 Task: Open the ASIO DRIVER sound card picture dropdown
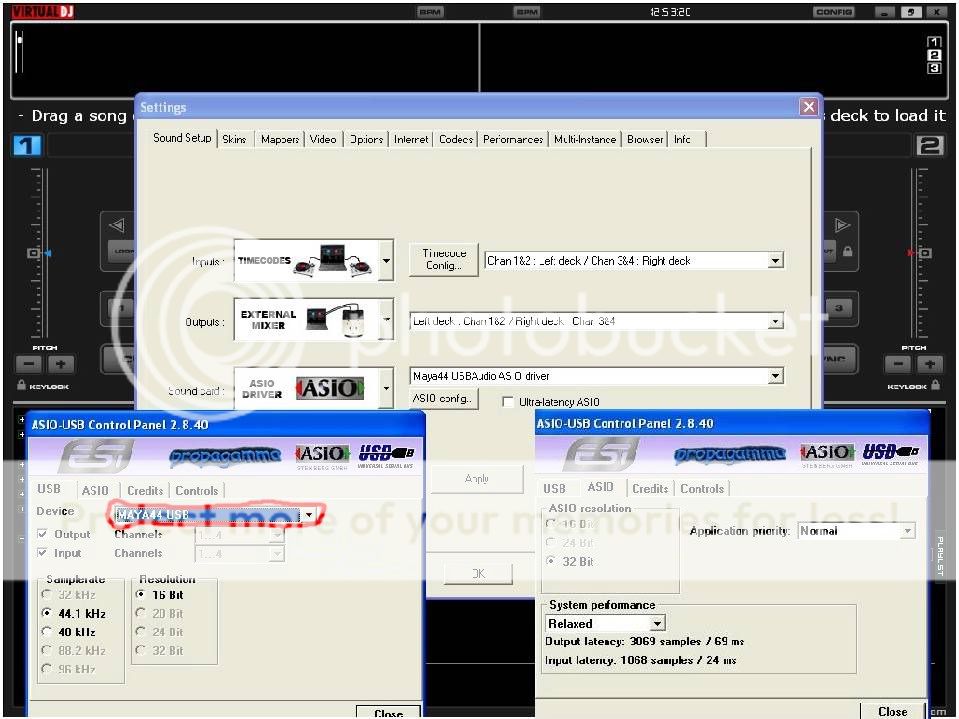click(386, 388)
